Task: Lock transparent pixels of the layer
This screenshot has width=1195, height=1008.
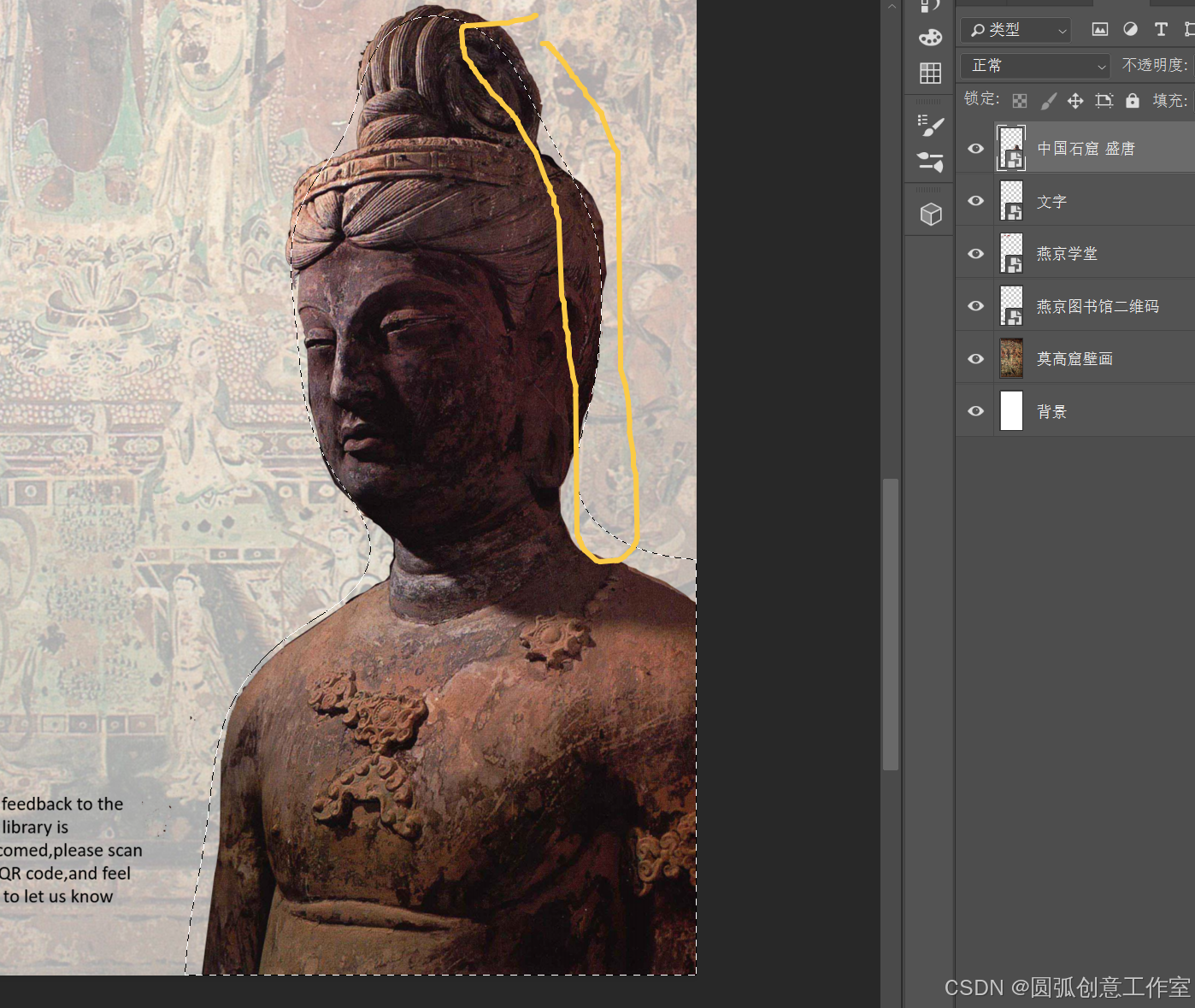Action: click(1020, 101)
